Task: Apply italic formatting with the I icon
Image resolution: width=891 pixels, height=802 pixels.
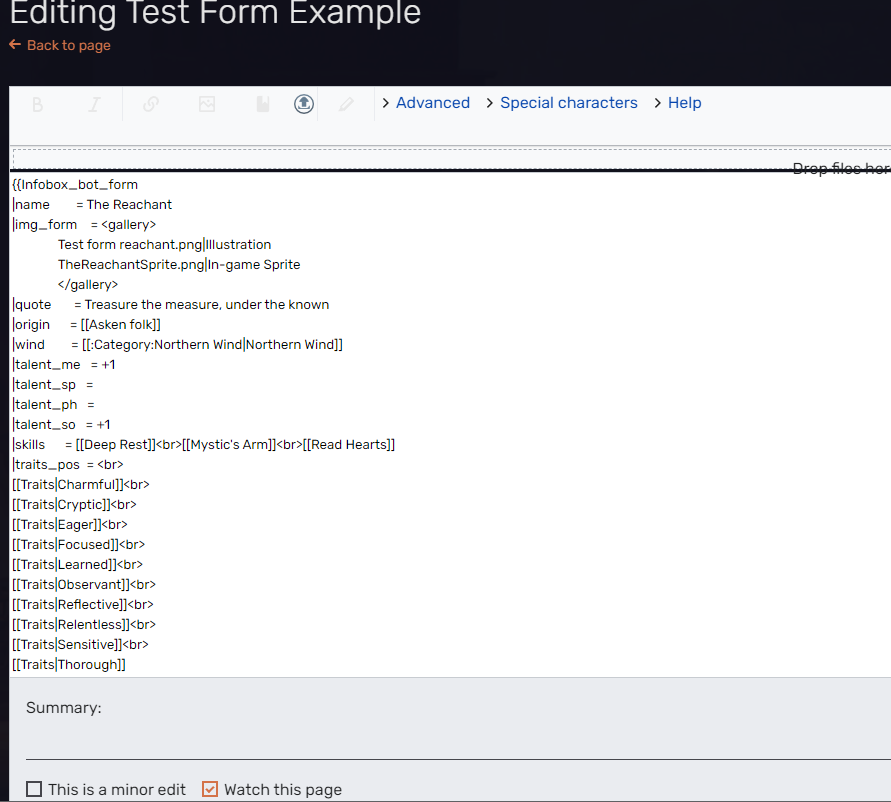Action: (93, 103)
